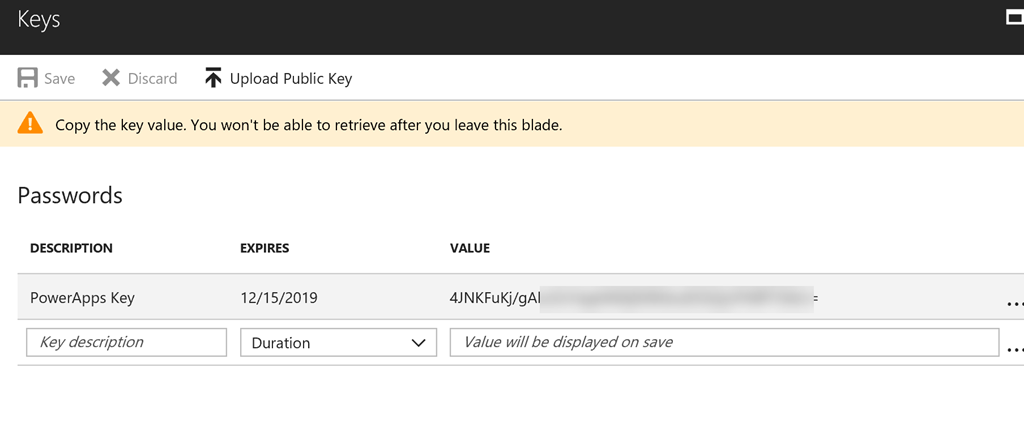Click the Key description input field

(127, 342)
